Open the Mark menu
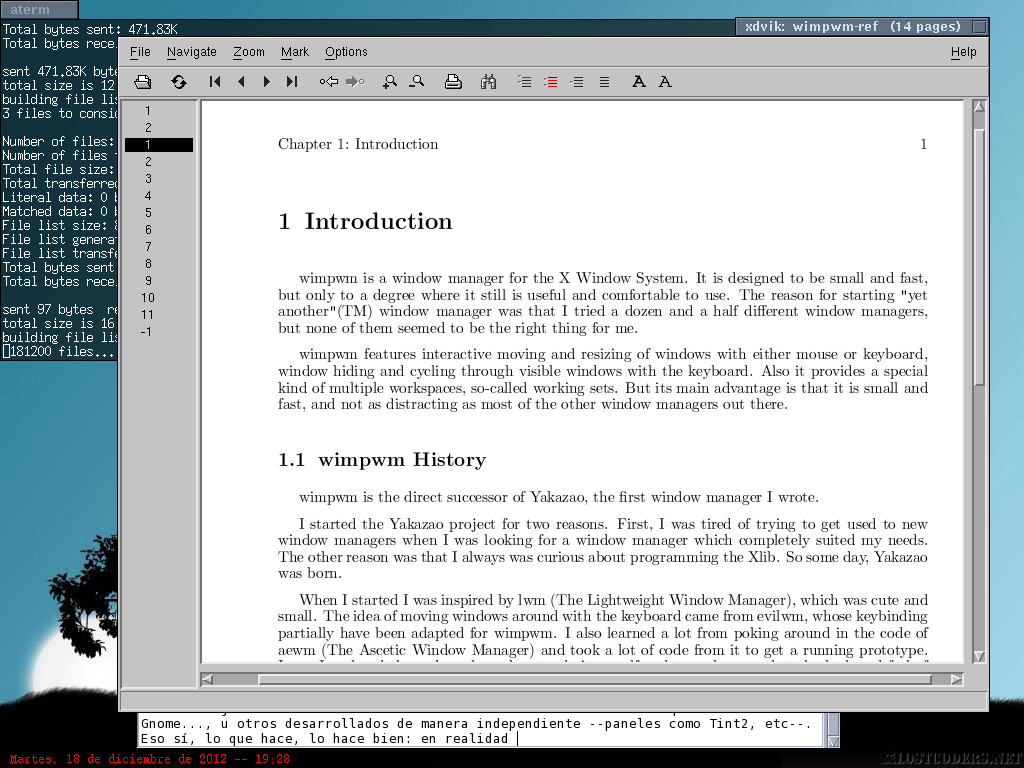The height and width of the screenshot is (768, 1024). coord(295,52)
